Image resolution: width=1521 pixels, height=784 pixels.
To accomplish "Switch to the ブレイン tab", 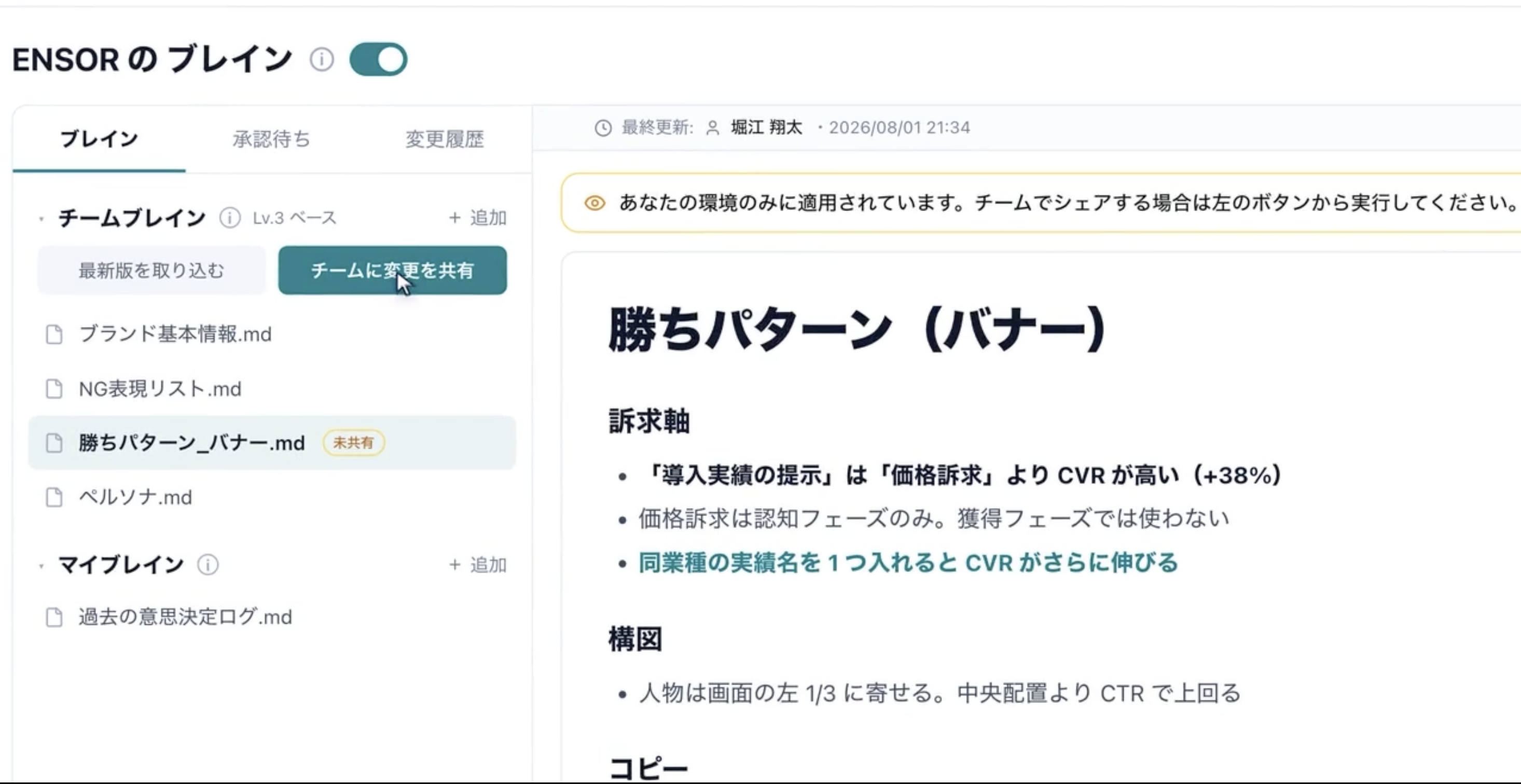I will [99, 139].
